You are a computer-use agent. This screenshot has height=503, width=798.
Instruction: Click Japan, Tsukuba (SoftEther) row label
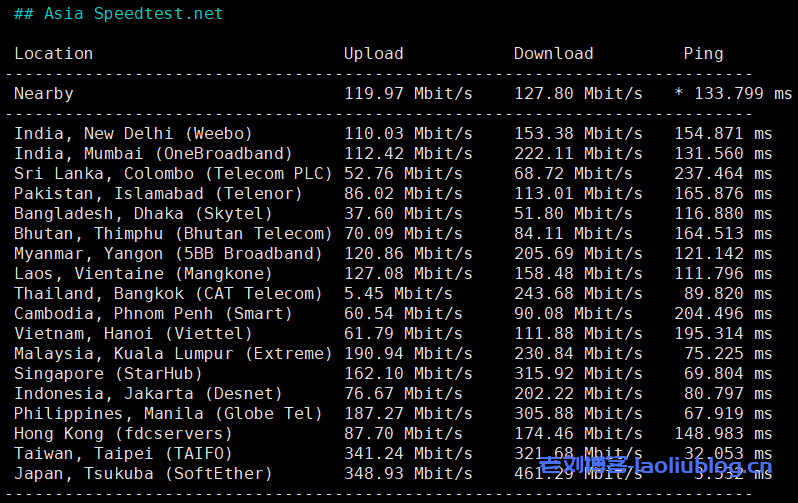pos(143,474)
